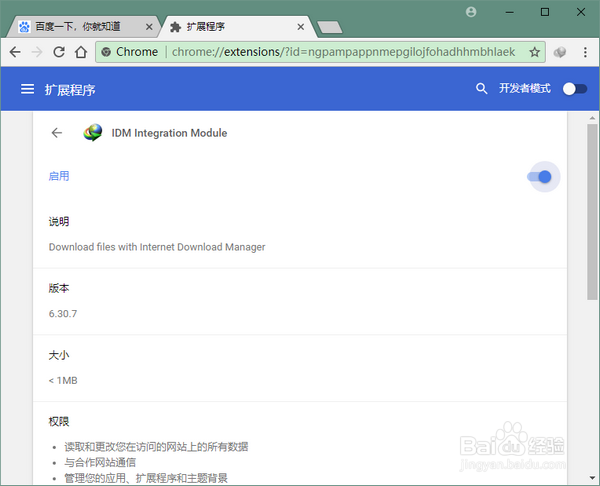Open Chrome three-dot menu
The height and width of the screenshot is (486, 600).
pos(585,52)
